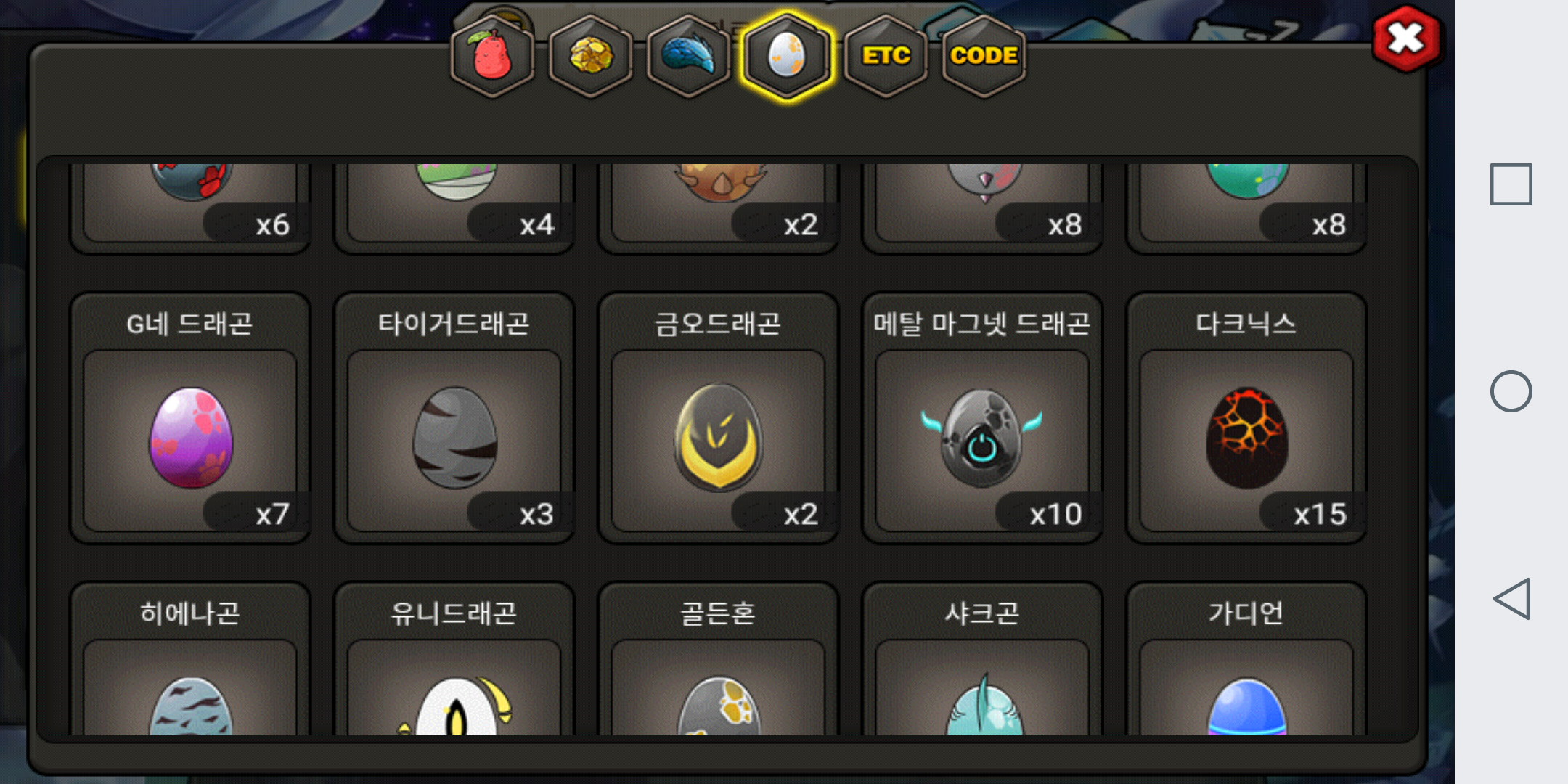Switch to the ETC tab
This screenshot has height=784, width=1568.
[x=885, y=56]
